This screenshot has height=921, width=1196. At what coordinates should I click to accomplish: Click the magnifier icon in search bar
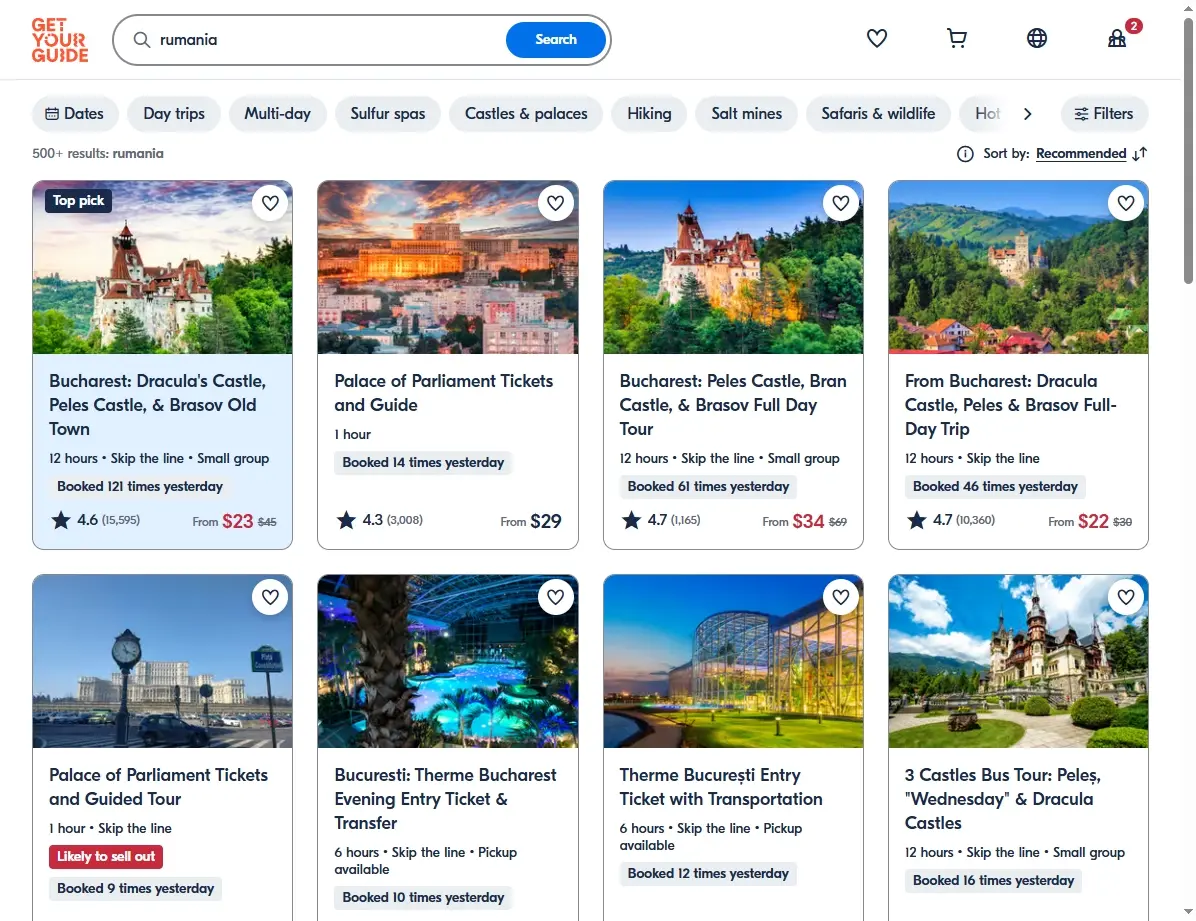click(141, 40)
